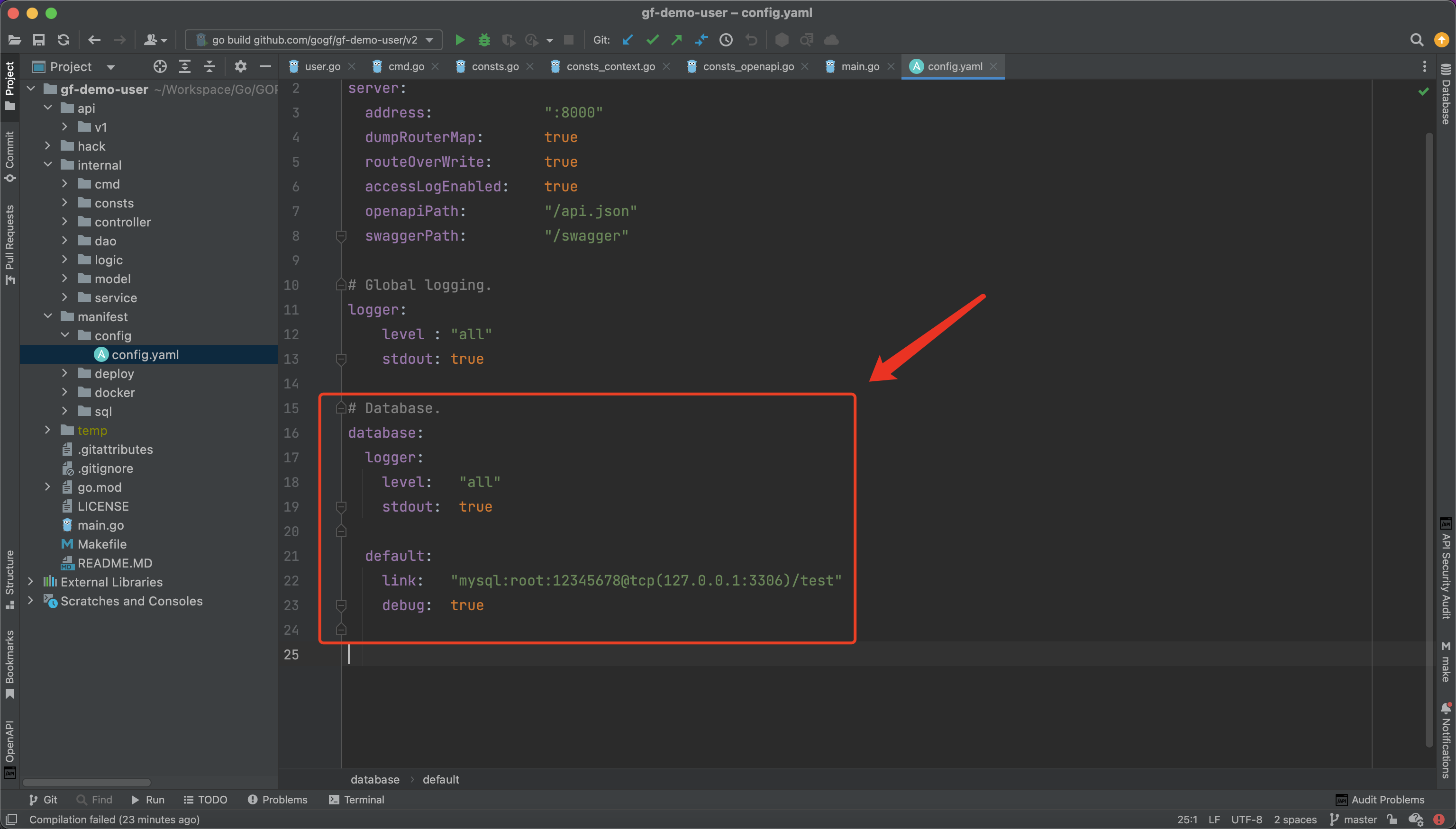This screenshot has height=829, width=1456.
Task: Toggle fold marker on Database comment line
Action: click(341, 408)
